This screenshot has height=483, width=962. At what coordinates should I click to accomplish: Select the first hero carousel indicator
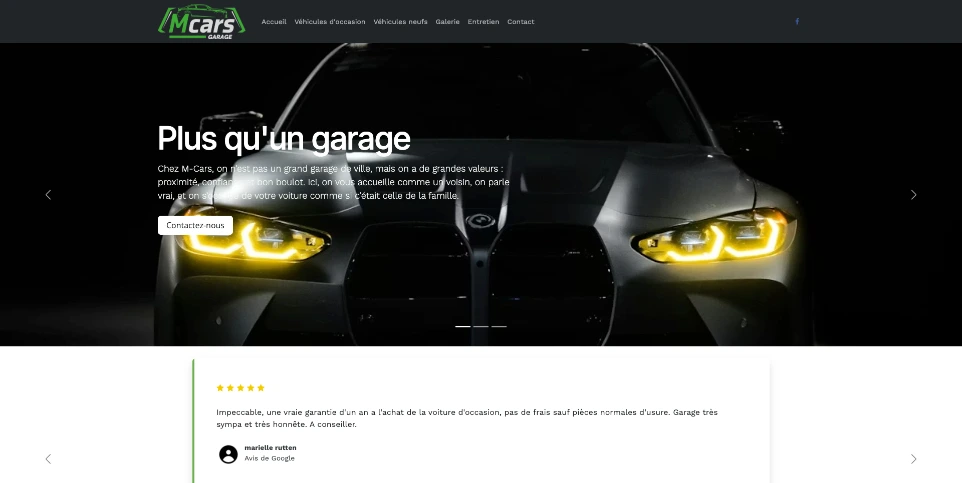point(463,327)
